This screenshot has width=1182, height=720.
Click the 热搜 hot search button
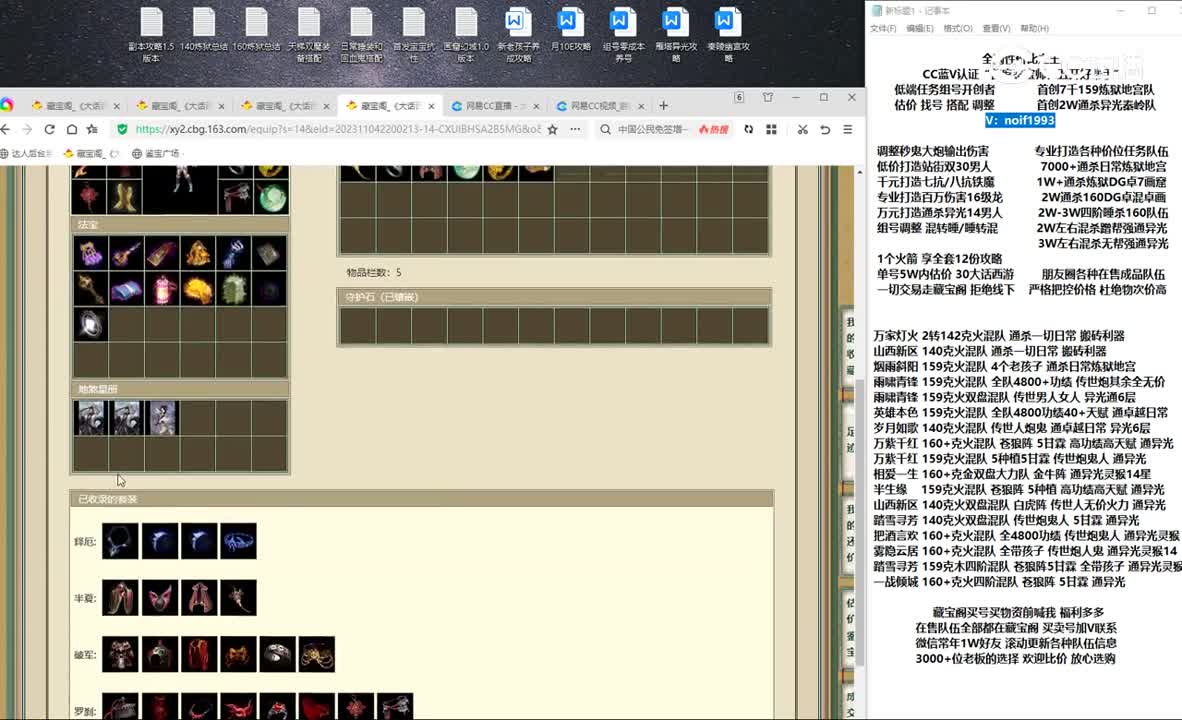click(713, 130)
